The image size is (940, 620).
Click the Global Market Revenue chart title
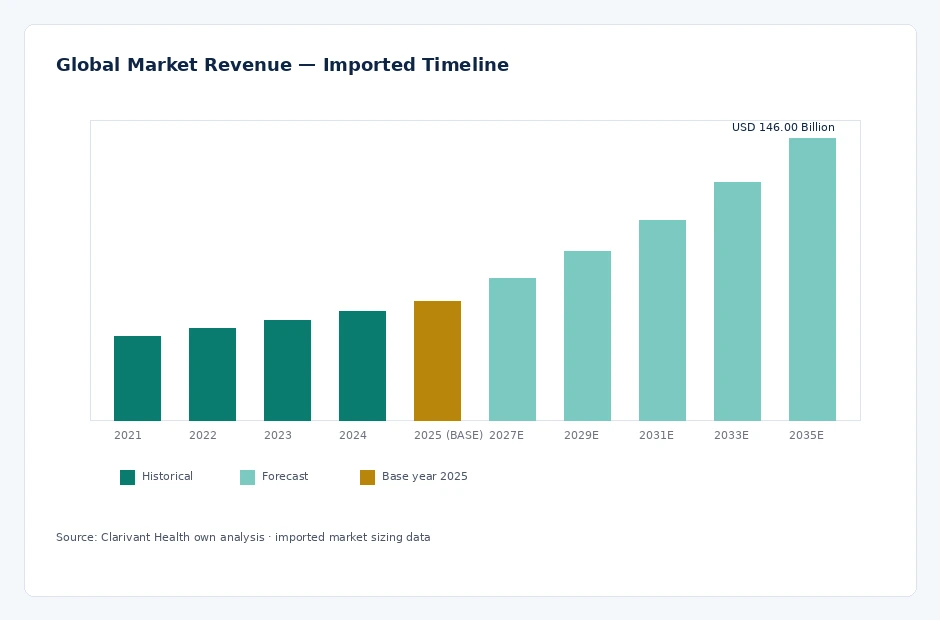(282, 65)
